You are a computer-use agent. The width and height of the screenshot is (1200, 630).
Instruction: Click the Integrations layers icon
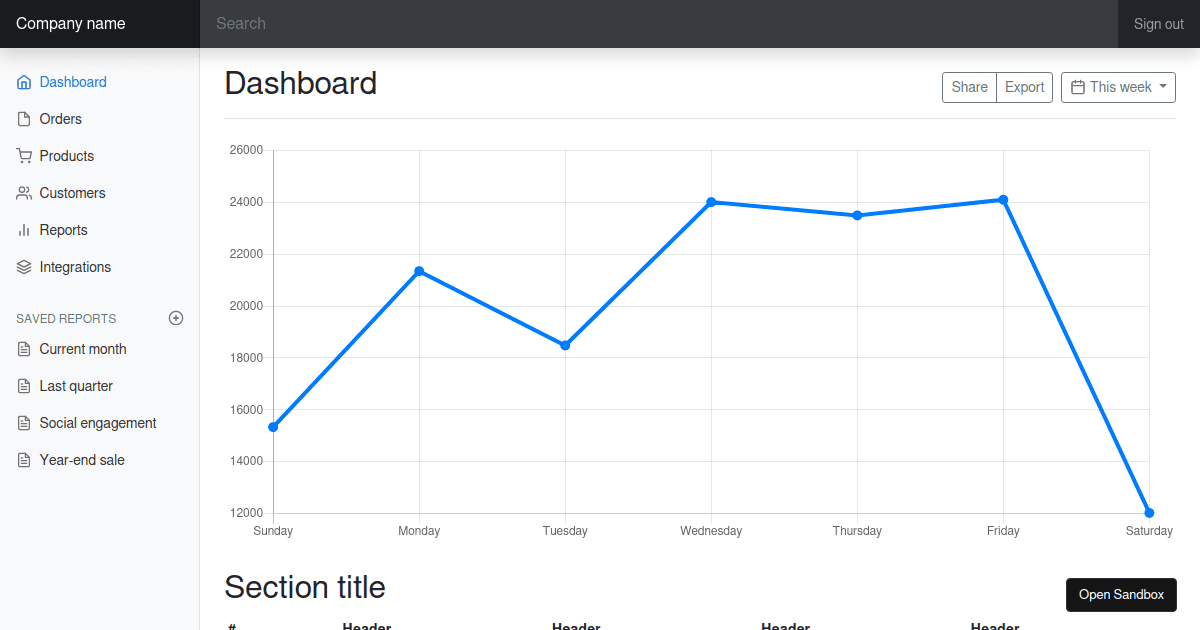pyautogui.click(x=24, y=268)
